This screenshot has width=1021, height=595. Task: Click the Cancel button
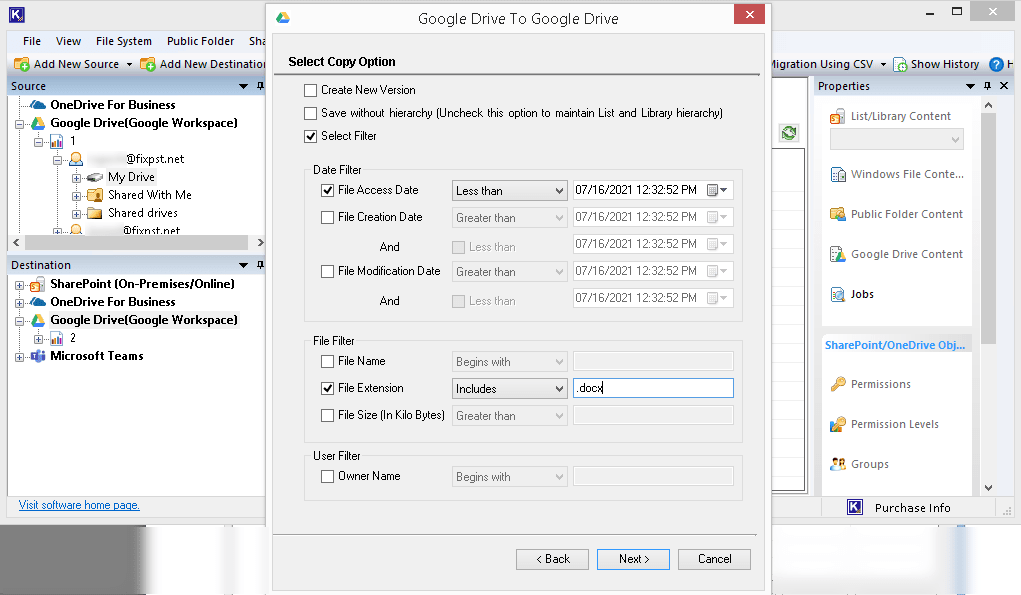click(x=714, y=559)
